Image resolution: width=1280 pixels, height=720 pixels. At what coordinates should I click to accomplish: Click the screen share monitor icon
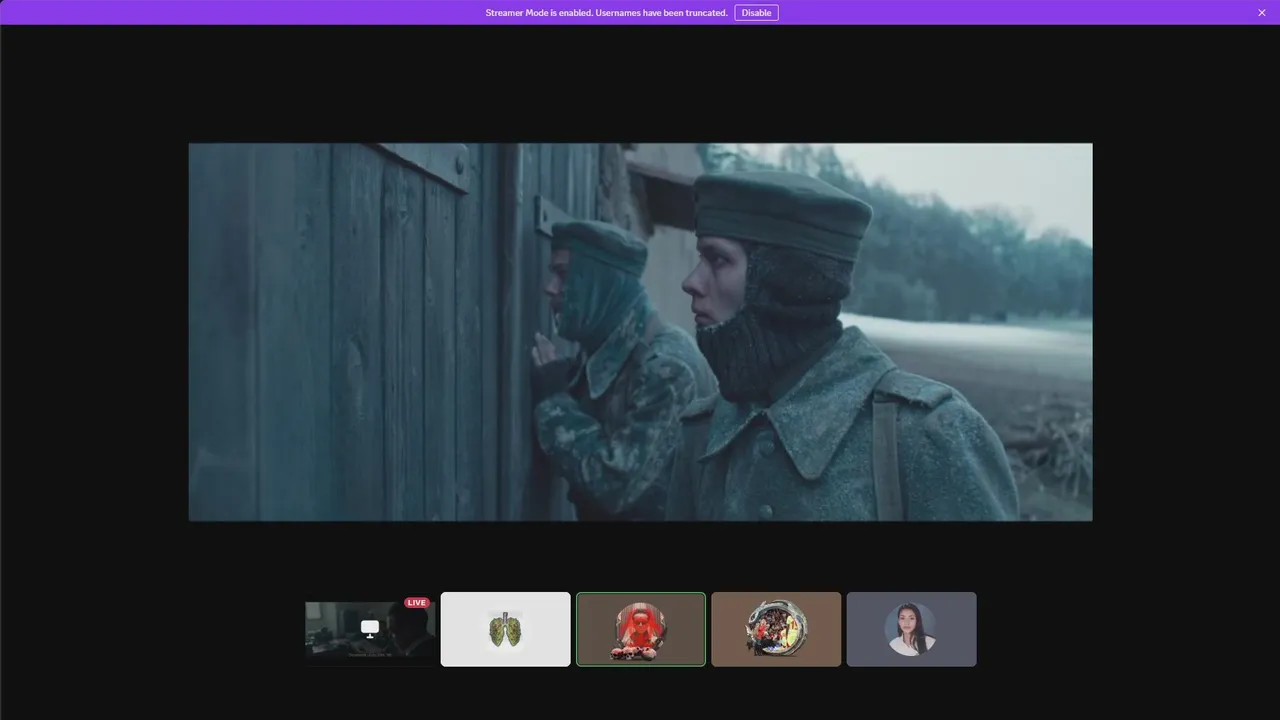coord(370,628)
